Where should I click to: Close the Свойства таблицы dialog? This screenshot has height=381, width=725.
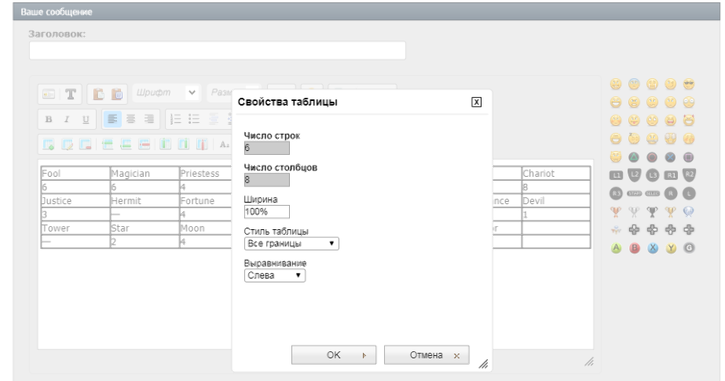[x=476, y=102]
